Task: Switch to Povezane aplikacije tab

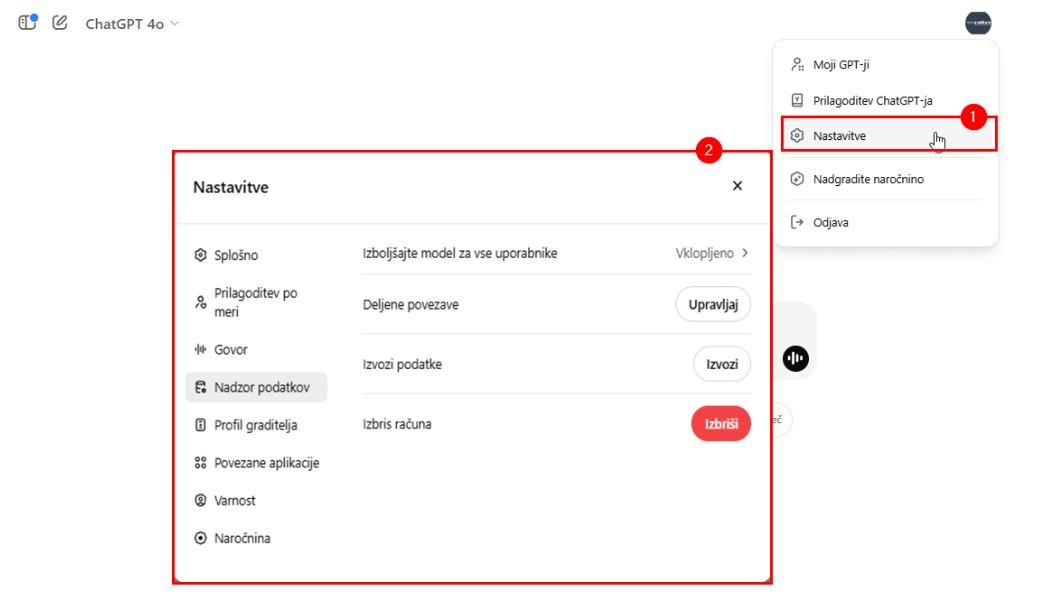Action: click(266, 463)
